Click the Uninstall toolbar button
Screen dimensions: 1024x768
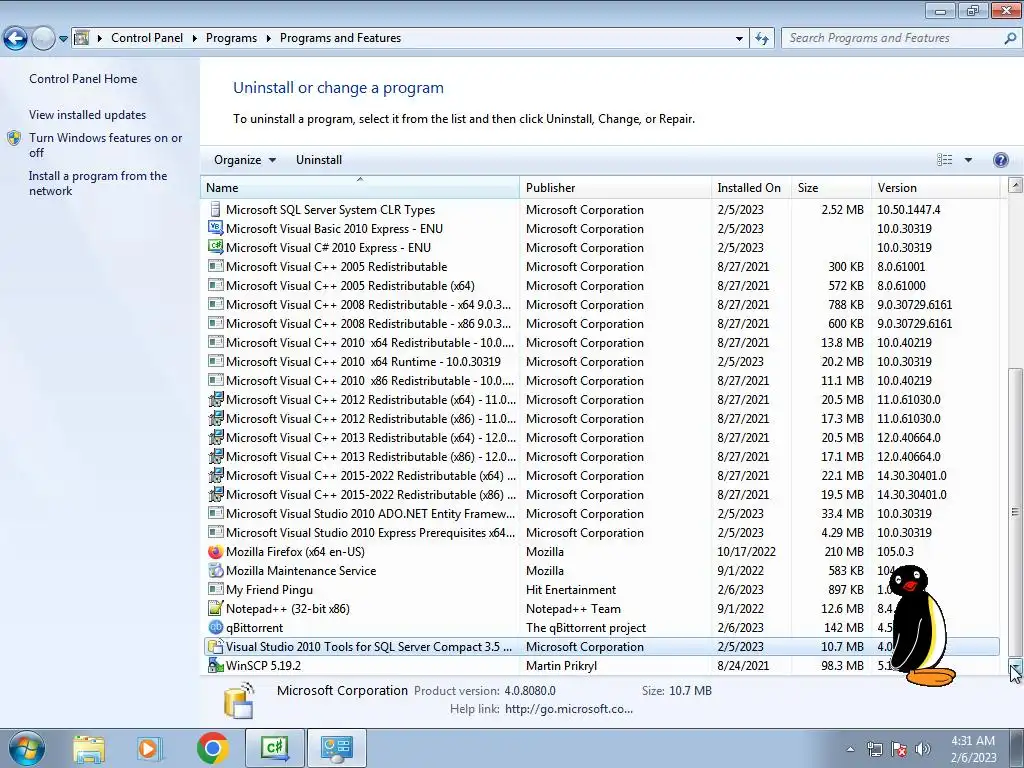(319, 160)
